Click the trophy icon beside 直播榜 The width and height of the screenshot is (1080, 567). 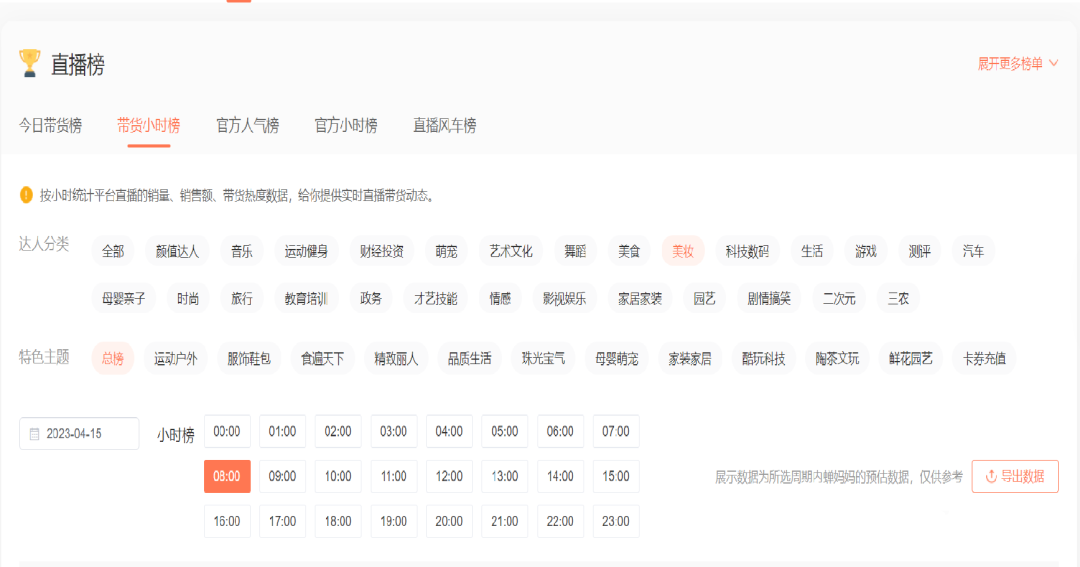tap(29, 64)
